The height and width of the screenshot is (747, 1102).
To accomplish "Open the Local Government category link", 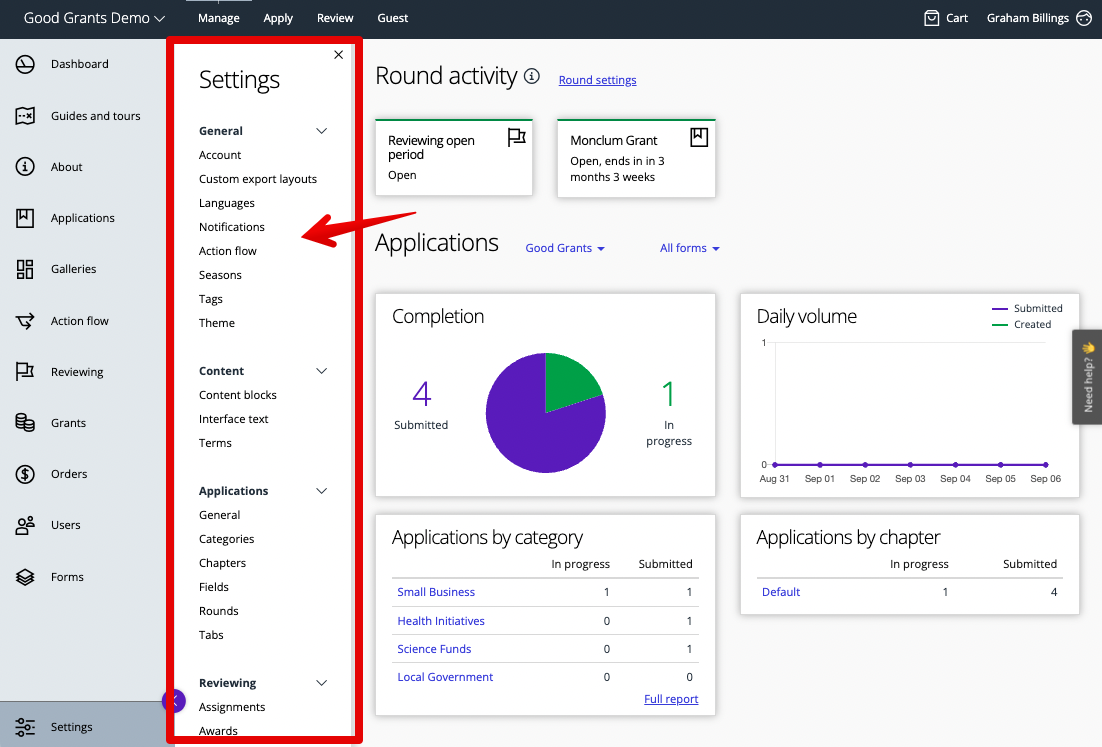I will pyautogui.click(x=445, y=677).
